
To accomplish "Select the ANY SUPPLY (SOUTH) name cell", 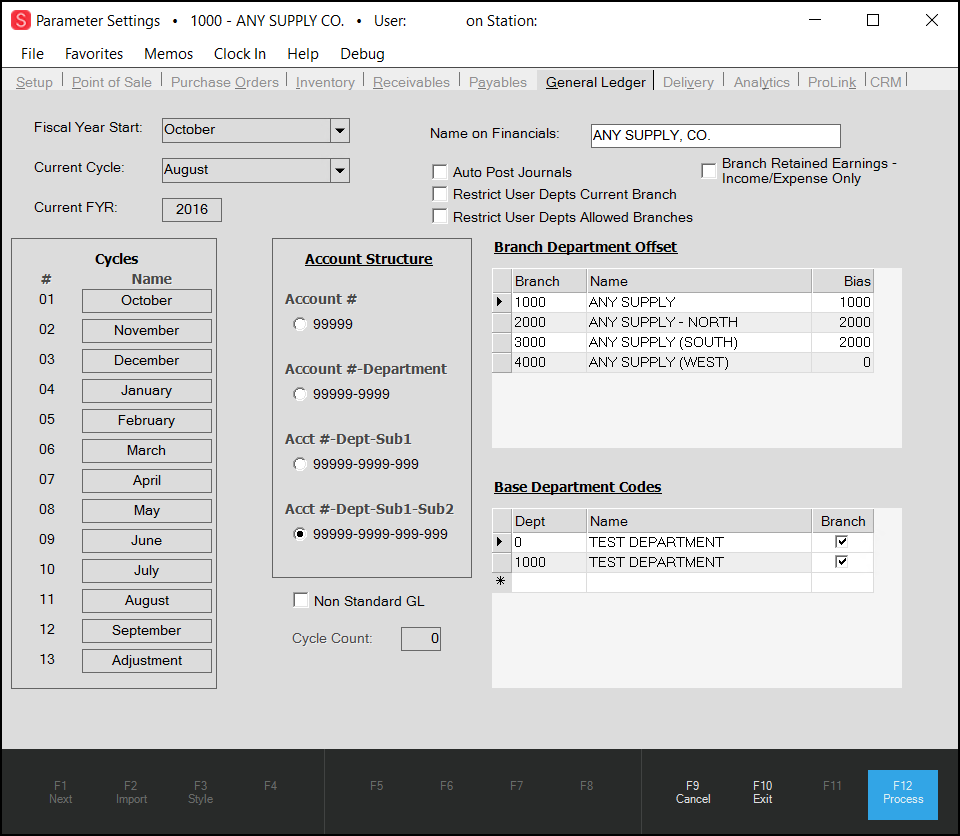I will (x=699, y=342).
